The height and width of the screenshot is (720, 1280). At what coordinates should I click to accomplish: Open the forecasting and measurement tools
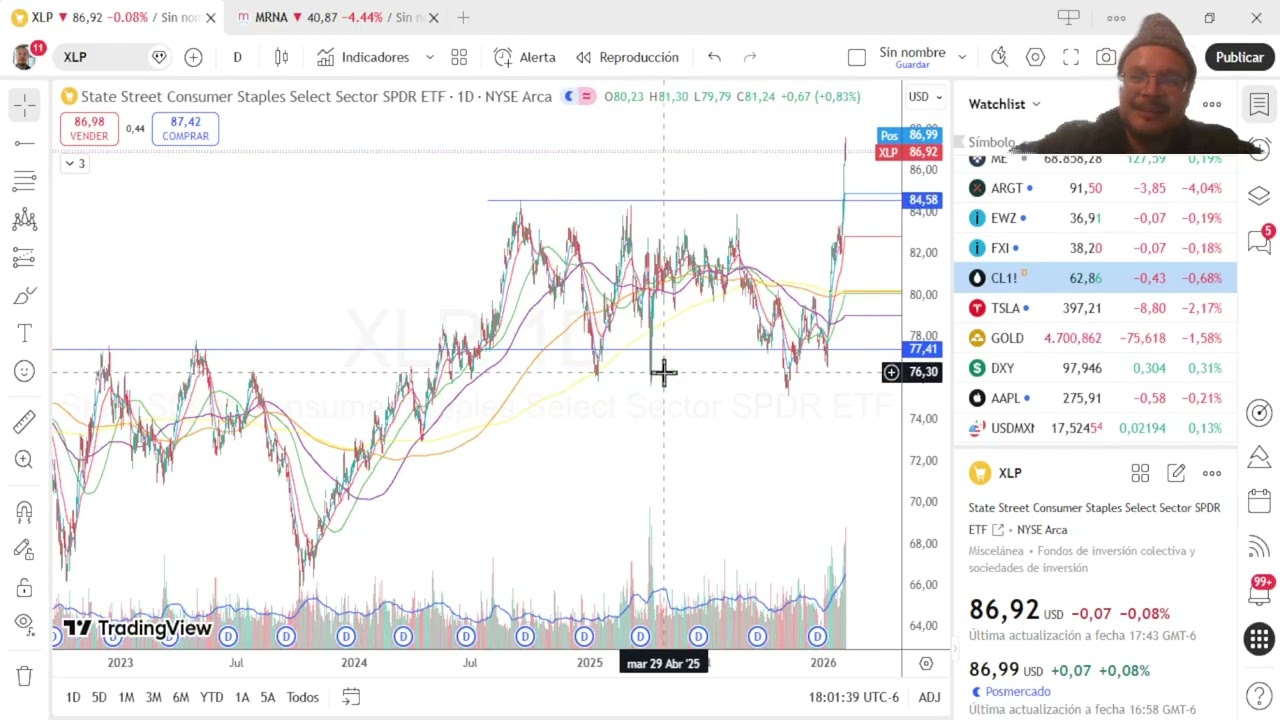(25, 258)
